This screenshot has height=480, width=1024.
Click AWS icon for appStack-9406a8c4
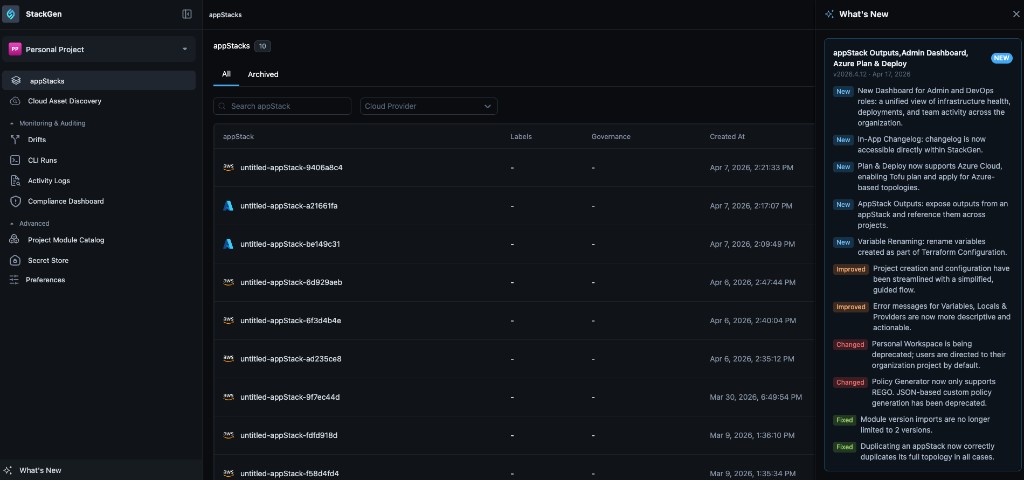[229, 167]
